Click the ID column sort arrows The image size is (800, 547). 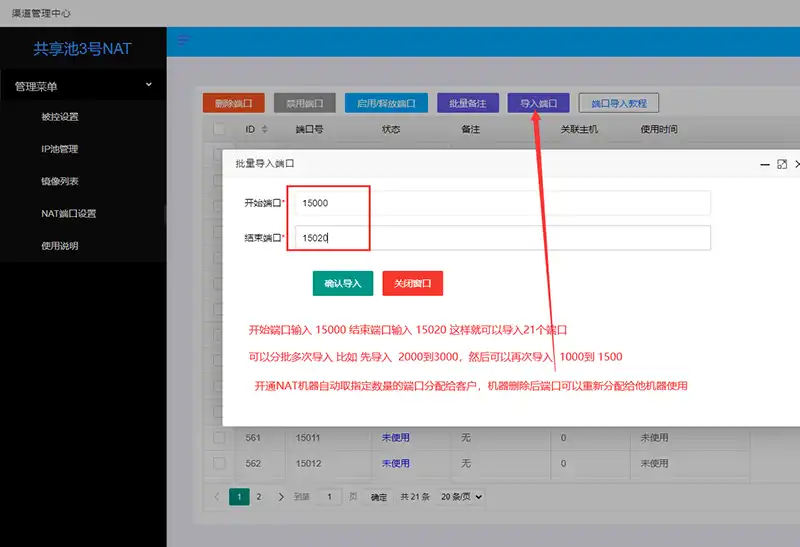point(264,129)
